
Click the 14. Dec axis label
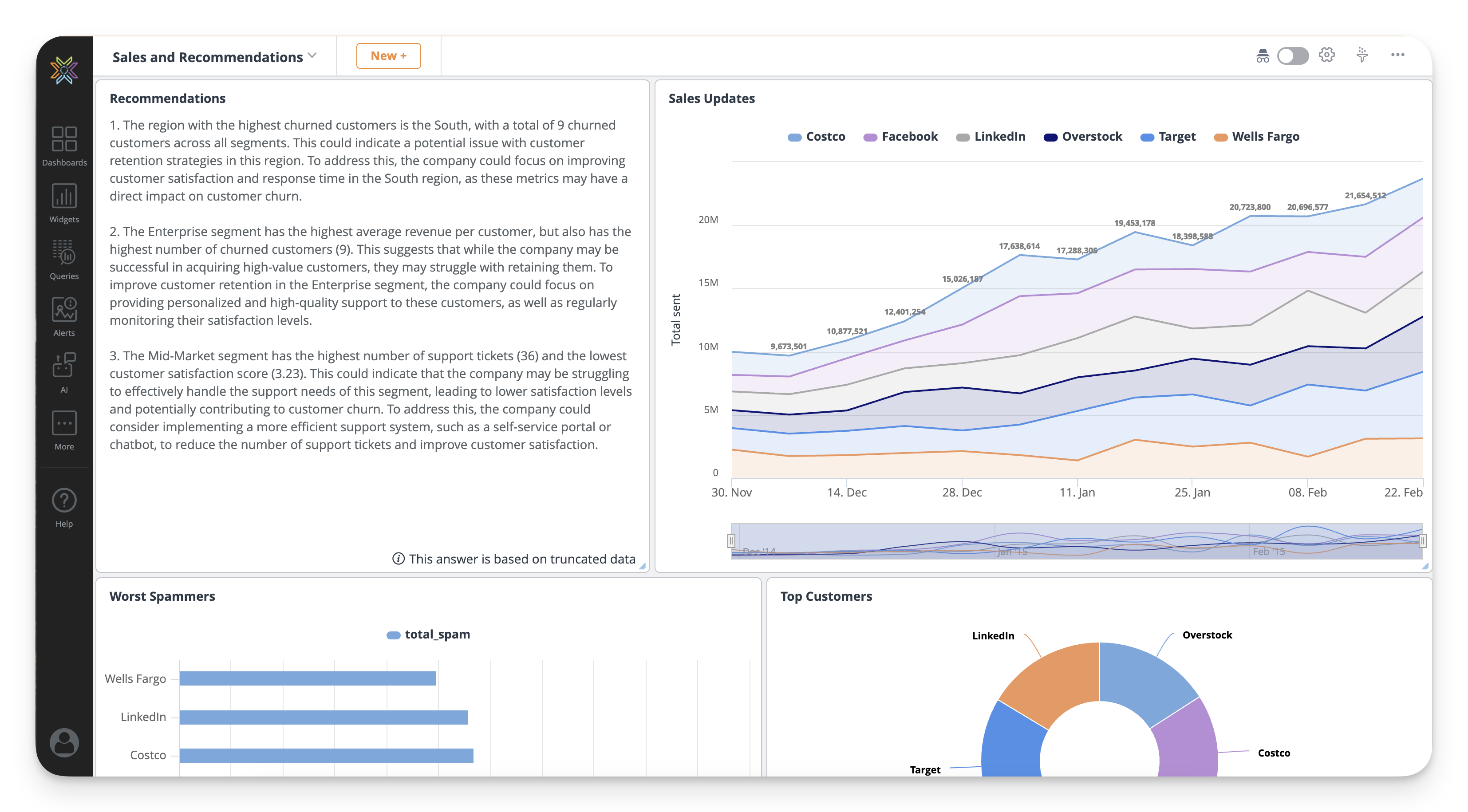click(846, 493)
